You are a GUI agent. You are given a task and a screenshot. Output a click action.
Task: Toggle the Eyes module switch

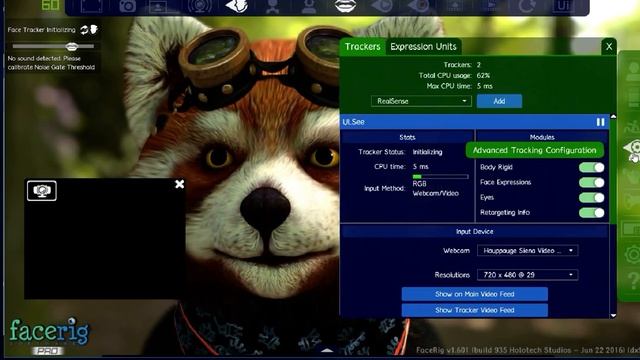tap(591, 198)
